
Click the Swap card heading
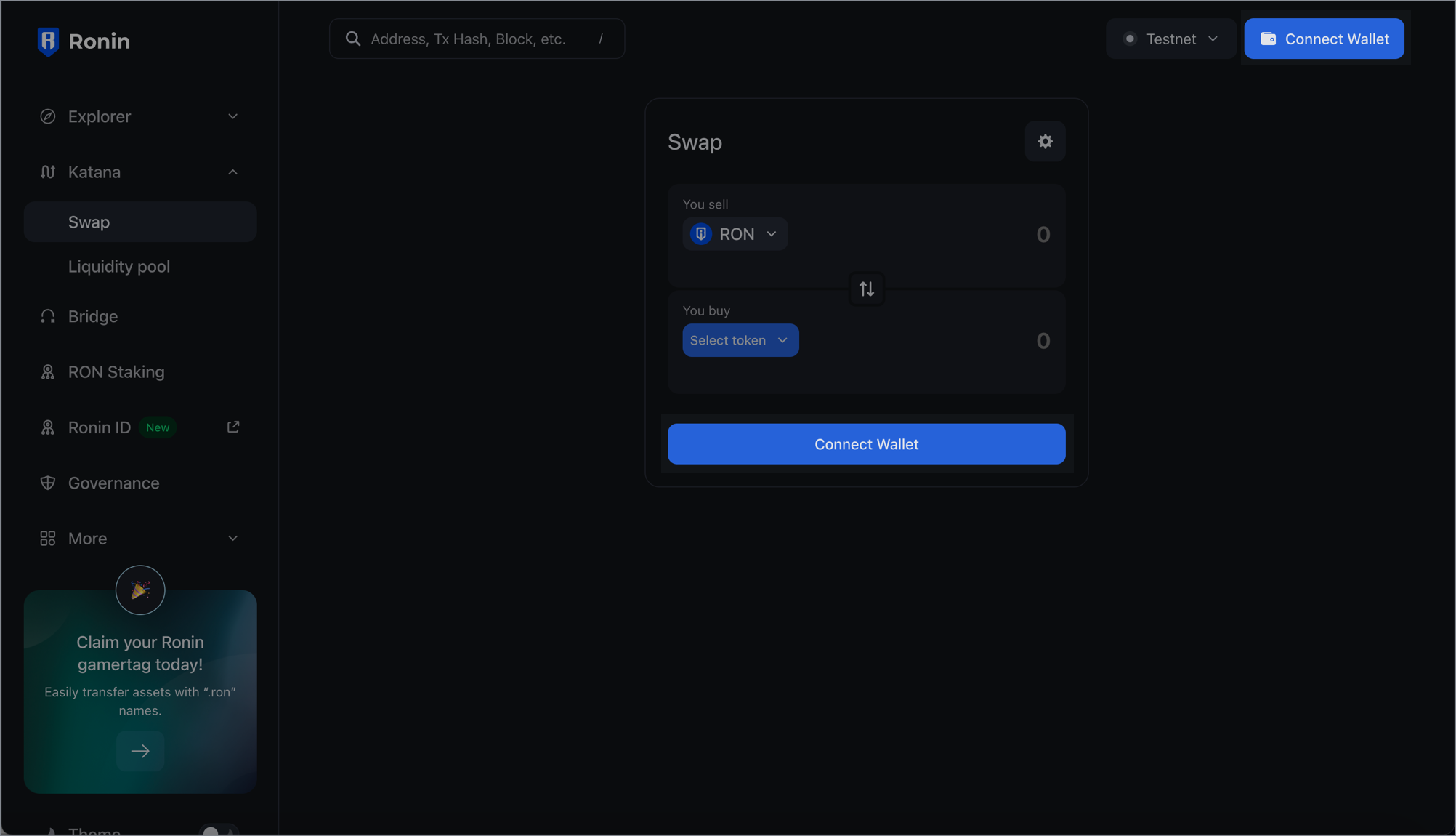695,142
